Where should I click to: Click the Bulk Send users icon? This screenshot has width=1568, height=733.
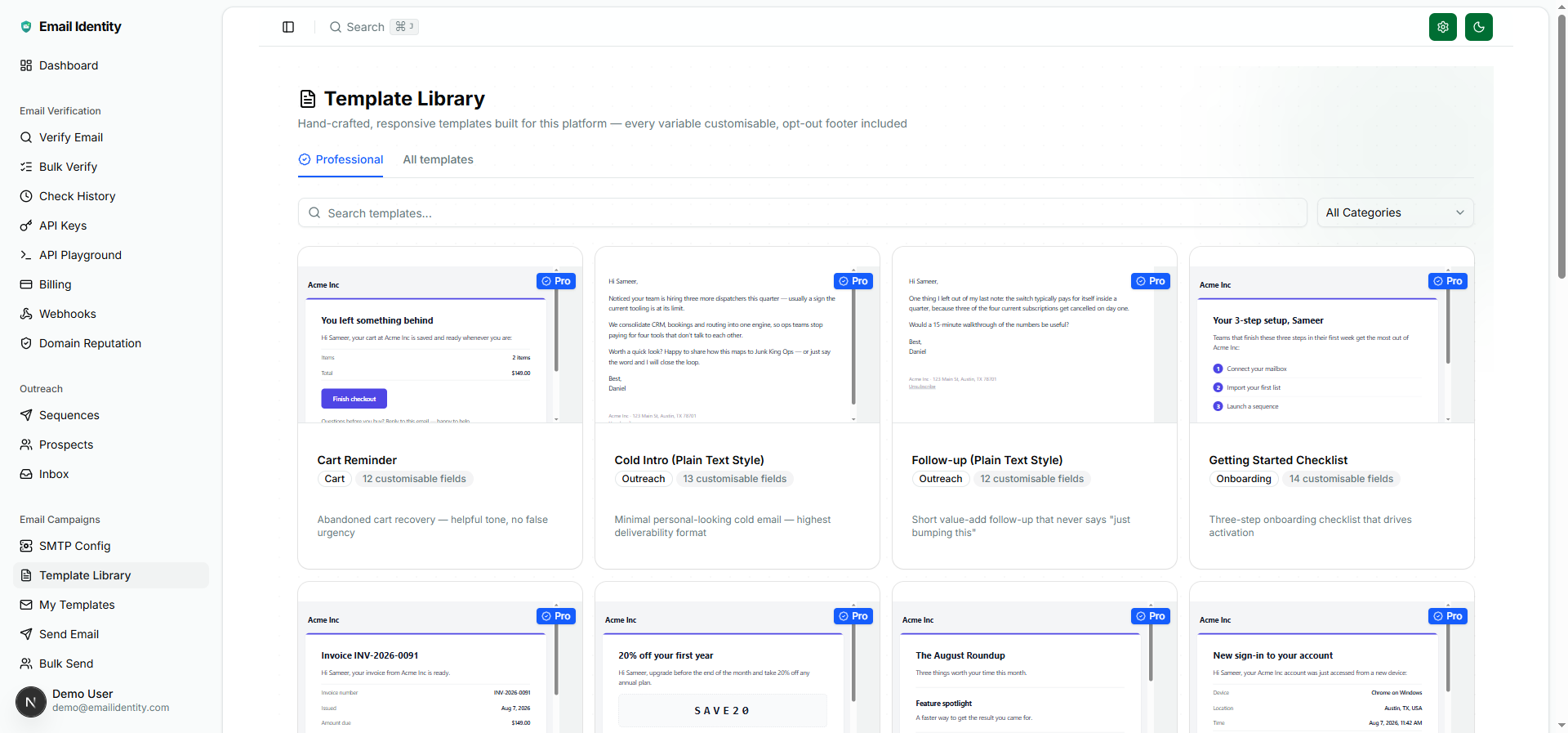tap(26, 664)
